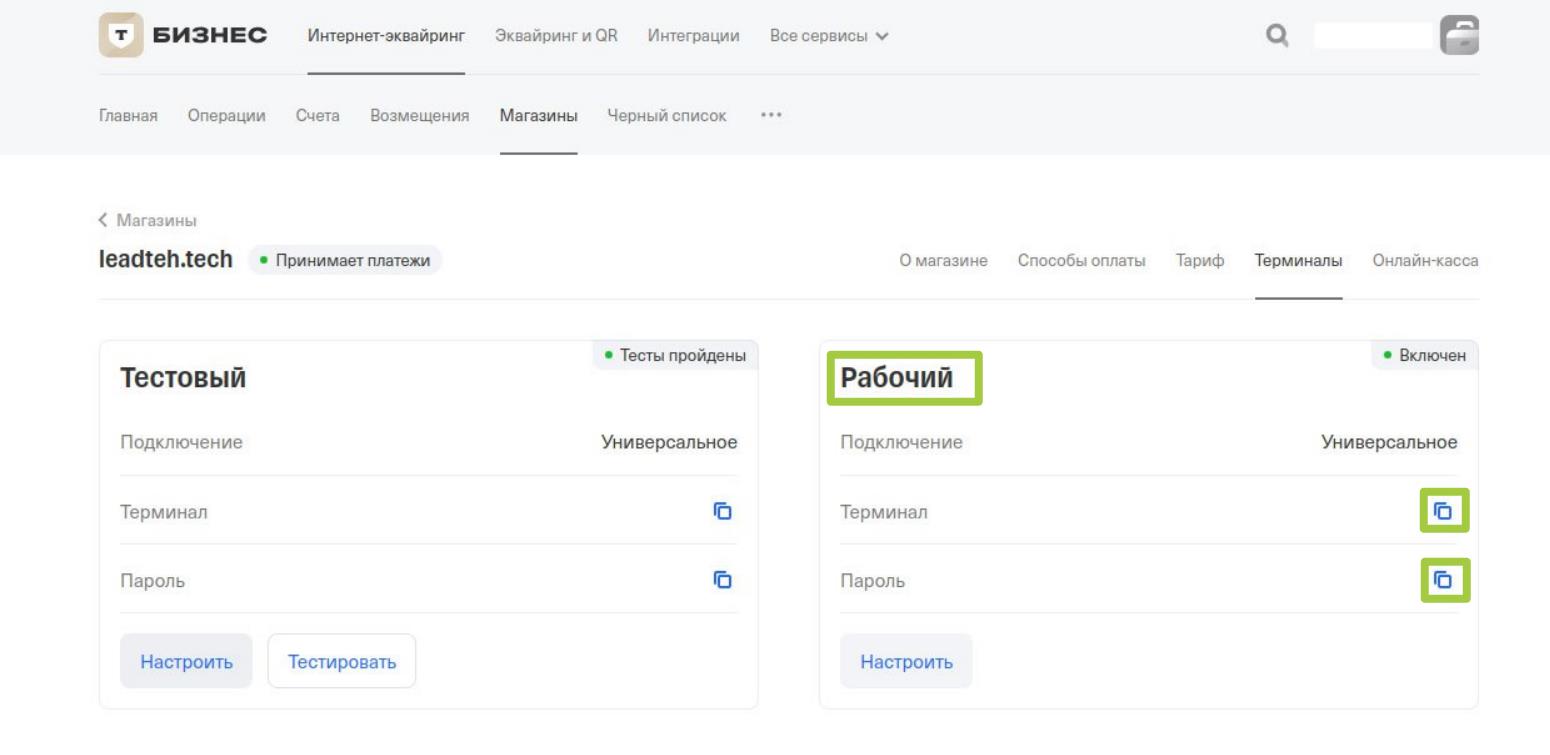Image resolution: width=1550 pixels, height=755 pixels.
Task: Copy the working terminal password
Action: [x=1442, y=579]
